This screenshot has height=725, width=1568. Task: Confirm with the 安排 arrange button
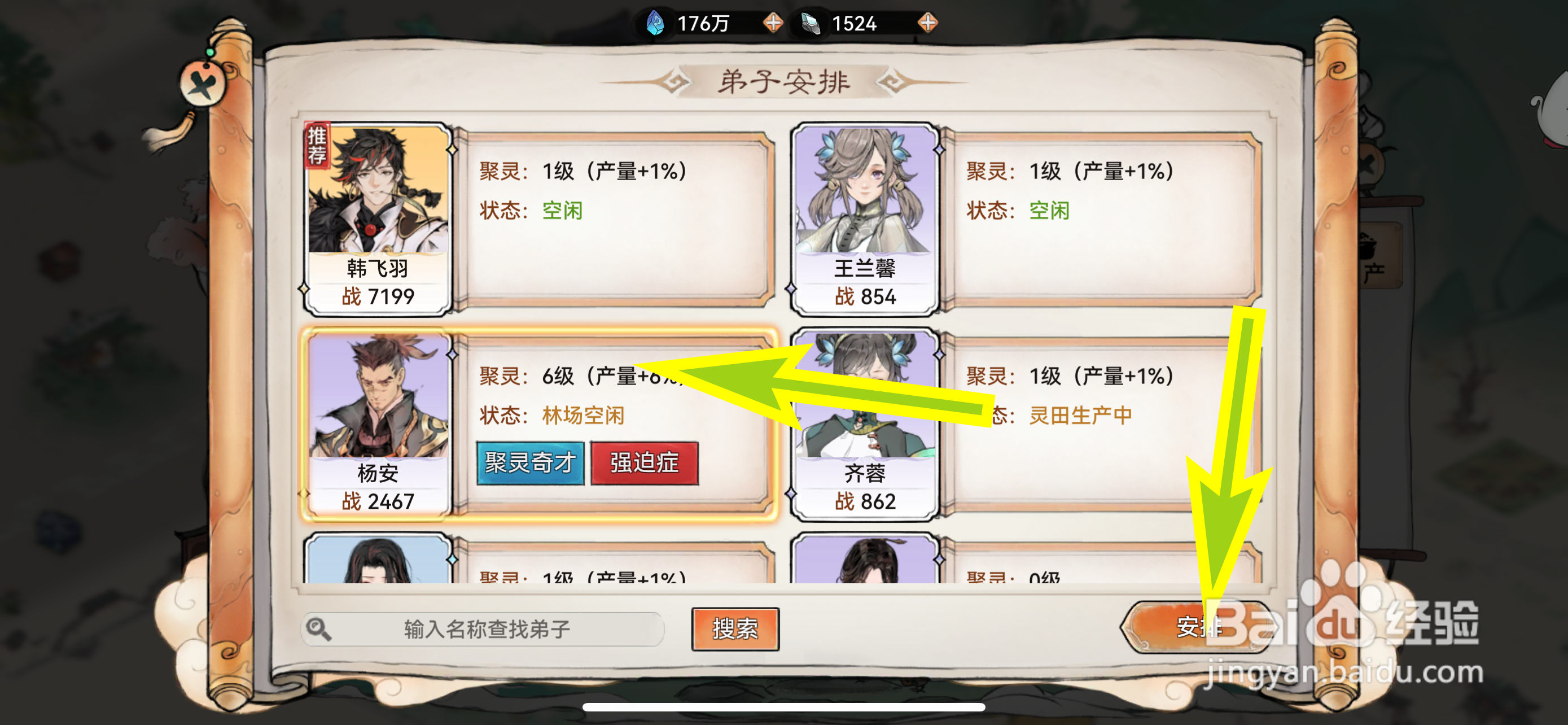pyautogui.click(x=1198, y=627)
